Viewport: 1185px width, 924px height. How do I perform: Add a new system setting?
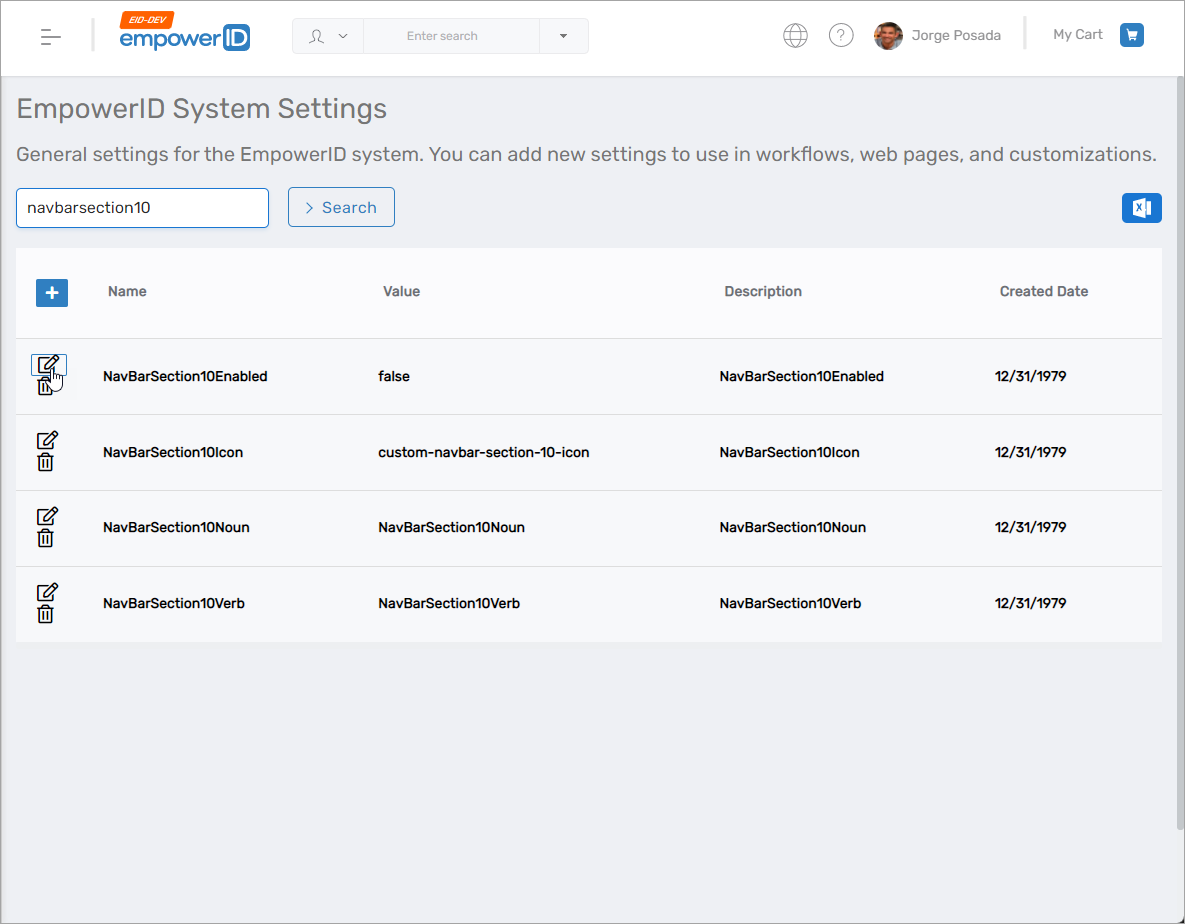click(52, 293)
